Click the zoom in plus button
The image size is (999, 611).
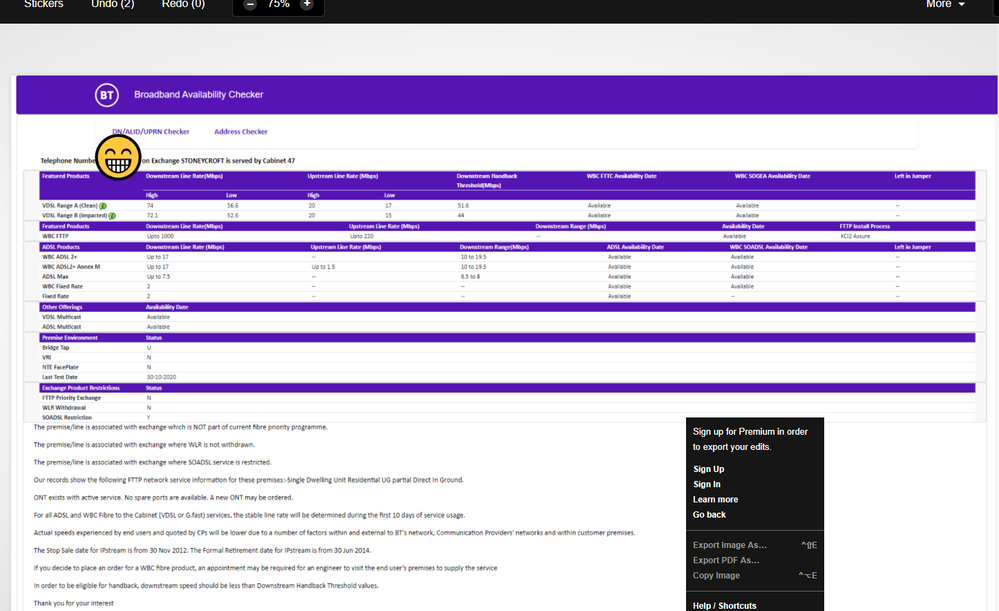click(306, 5)
